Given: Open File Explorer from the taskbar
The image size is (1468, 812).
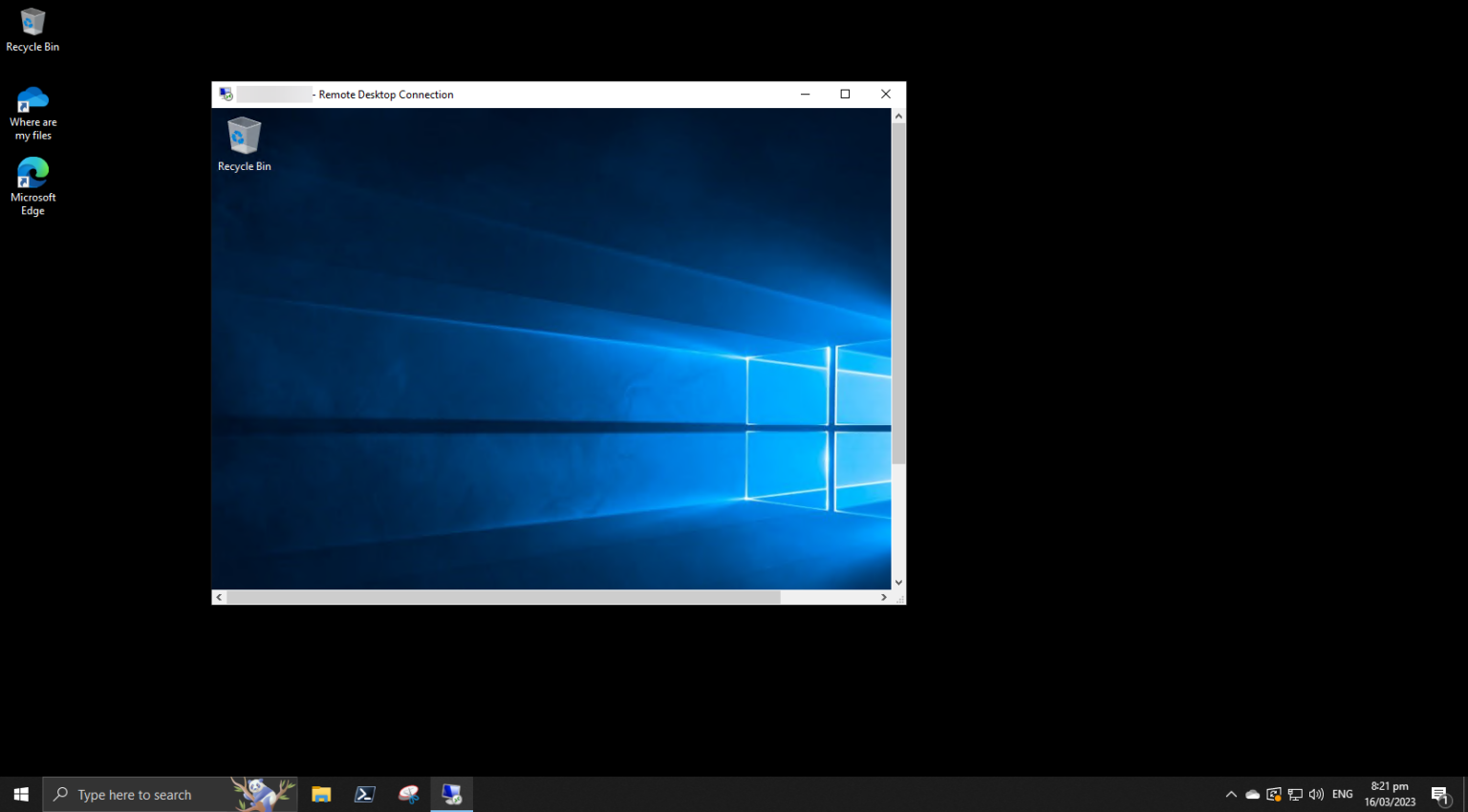Looking at the screenshot, I should click(321, 794).
